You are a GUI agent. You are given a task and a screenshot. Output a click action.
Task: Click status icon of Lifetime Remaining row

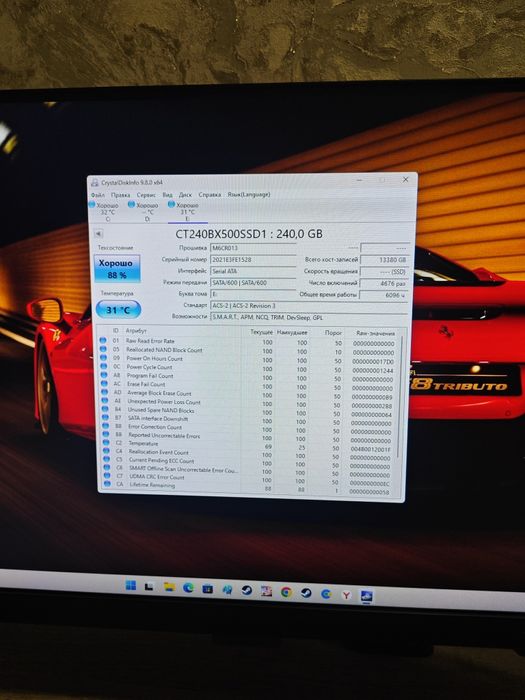point(107,484)
